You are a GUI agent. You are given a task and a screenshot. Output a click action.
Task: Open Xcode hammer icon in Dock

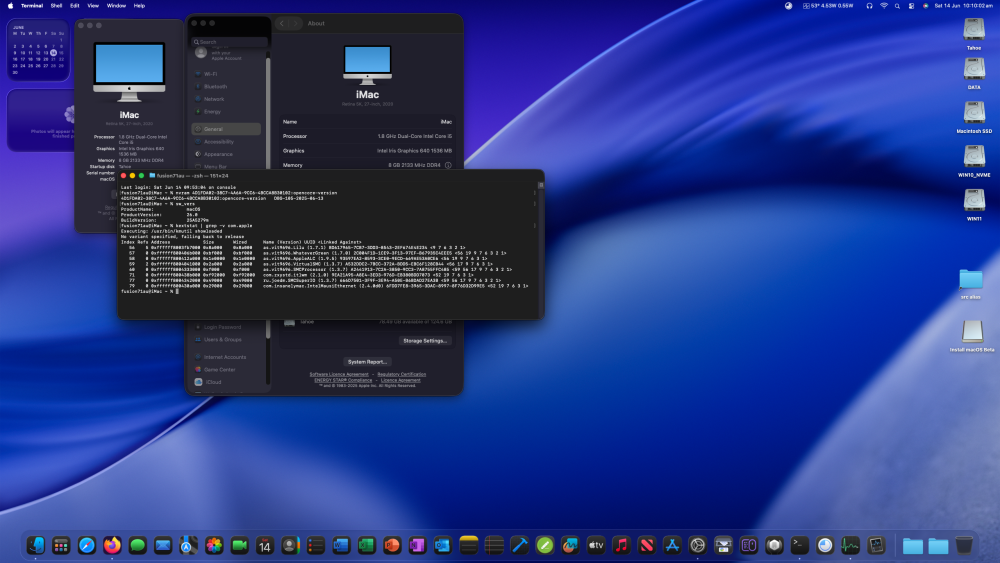(x=519, y=545)
